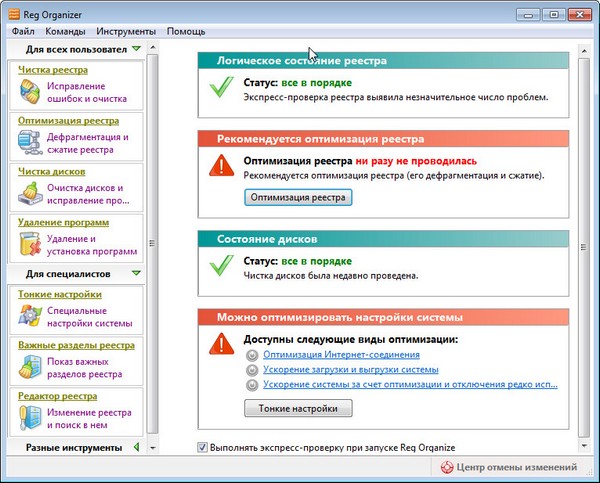Open Оптимизация реестра sidebar heading link
This screenshot has height=483, width=600.
point(68,121)
